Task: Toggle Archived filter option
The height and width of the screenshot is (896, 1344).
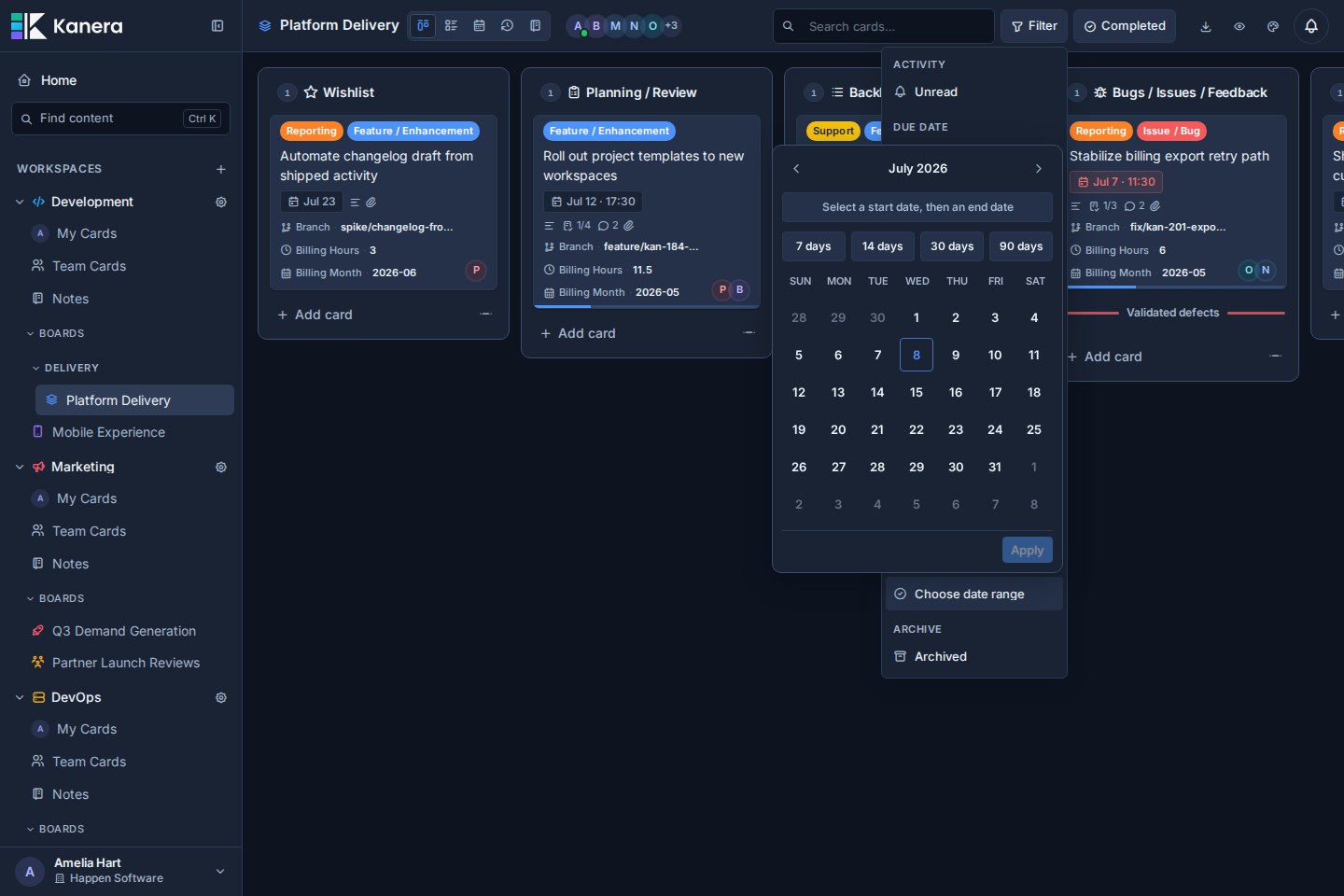Action: (x=973, y=657)
